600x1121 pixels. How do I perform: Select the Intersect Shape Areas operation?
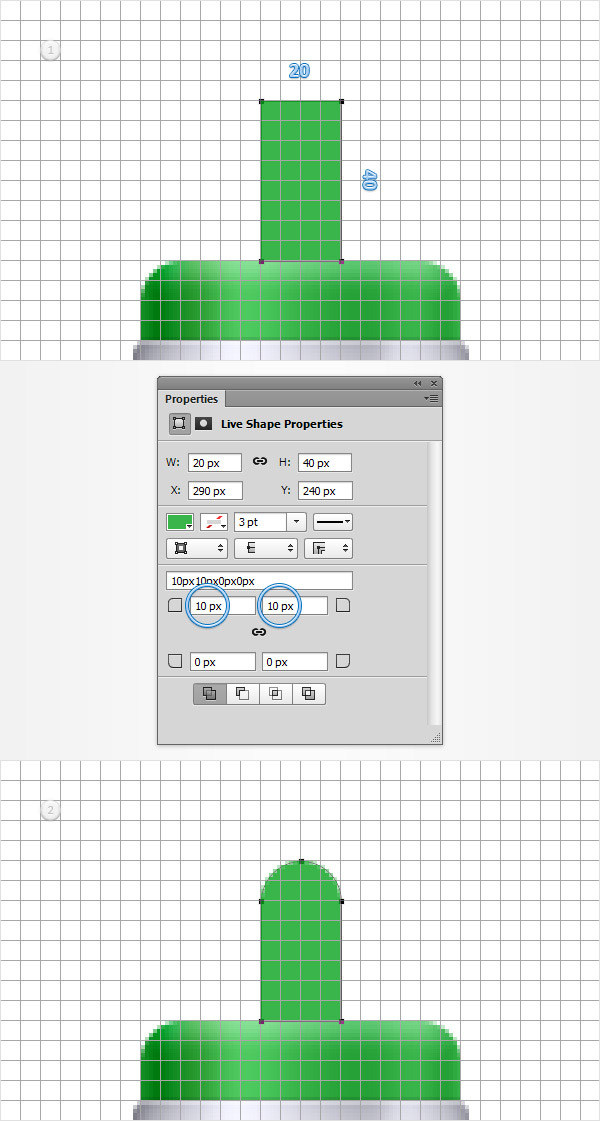[275, 693]
